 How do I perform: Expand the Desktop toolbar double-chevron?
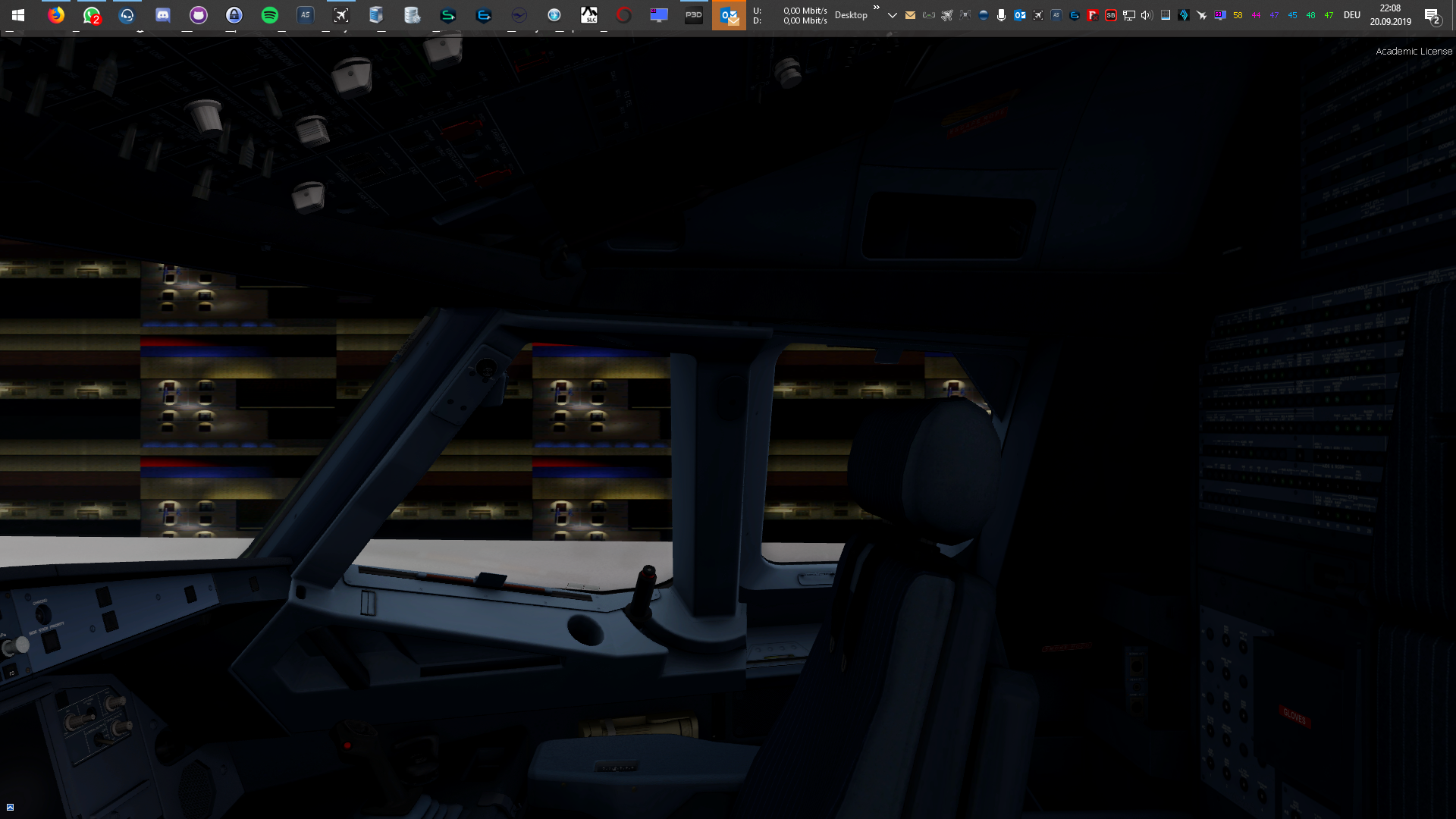pyautogui.click(x=877, y=8)
